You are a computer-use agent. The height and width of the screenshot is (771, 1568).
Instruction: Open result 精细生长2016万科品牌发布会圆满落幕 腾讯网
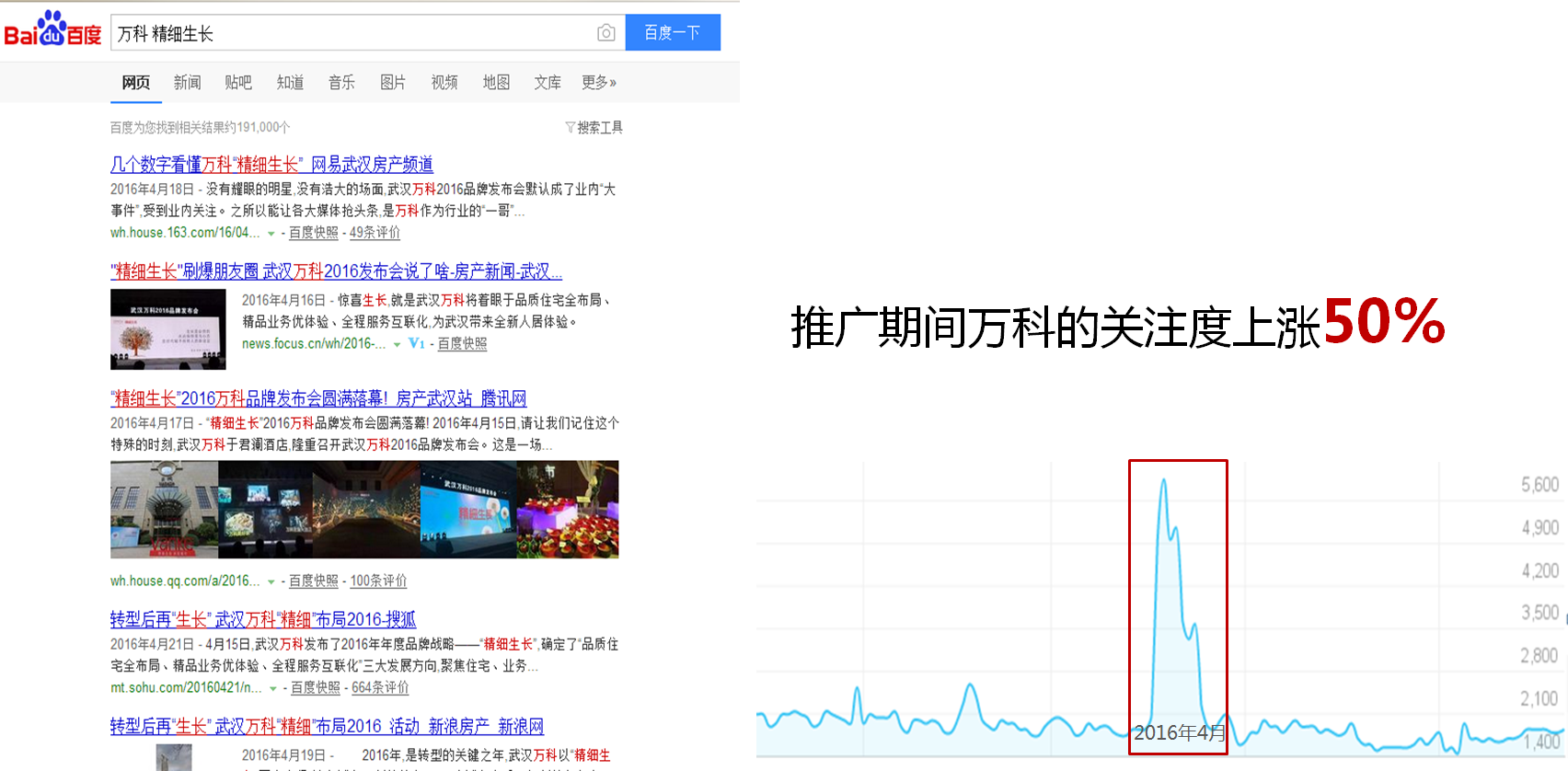[318, 398]
